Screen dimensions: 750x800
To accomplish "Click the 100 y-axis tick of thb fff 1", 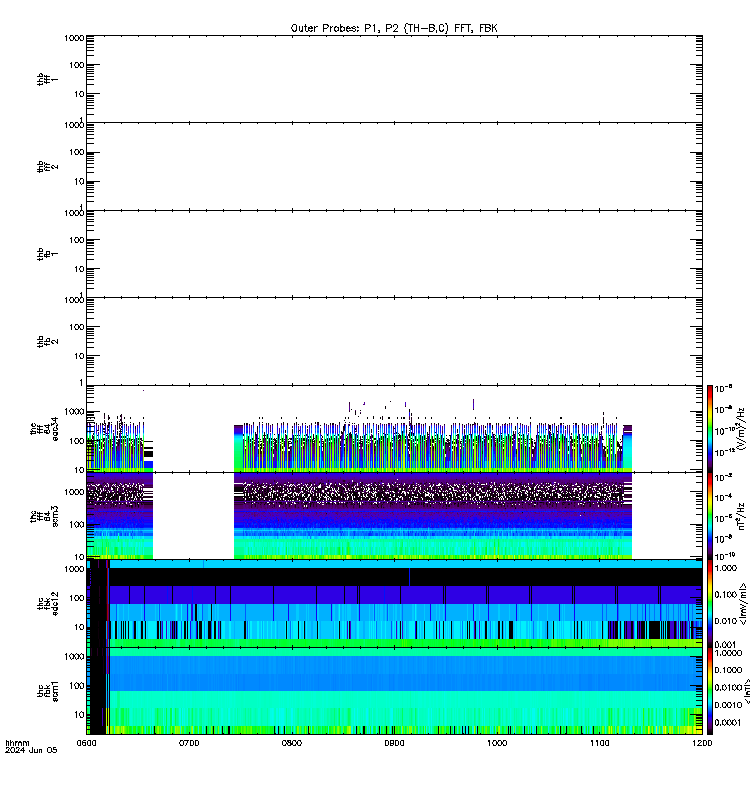I will (x=77, y=65).
